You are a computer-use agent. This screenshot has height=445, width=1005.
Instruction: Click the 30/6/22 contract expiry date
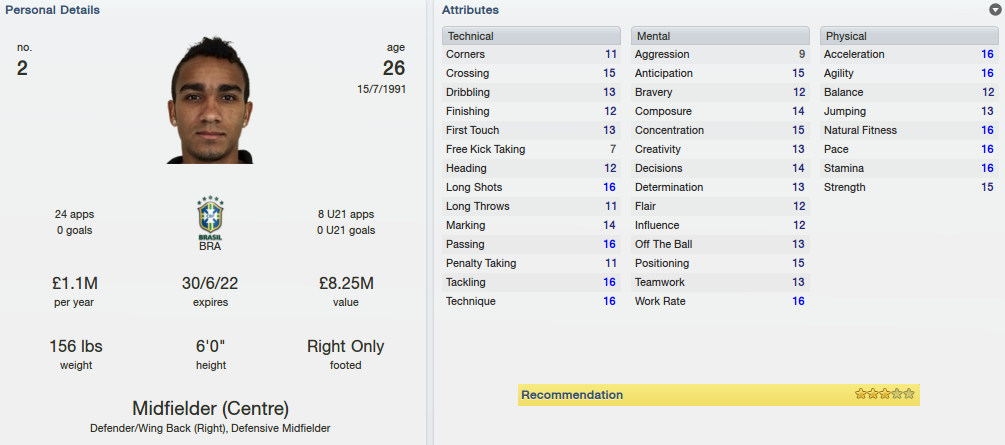[x=210, y=283]
